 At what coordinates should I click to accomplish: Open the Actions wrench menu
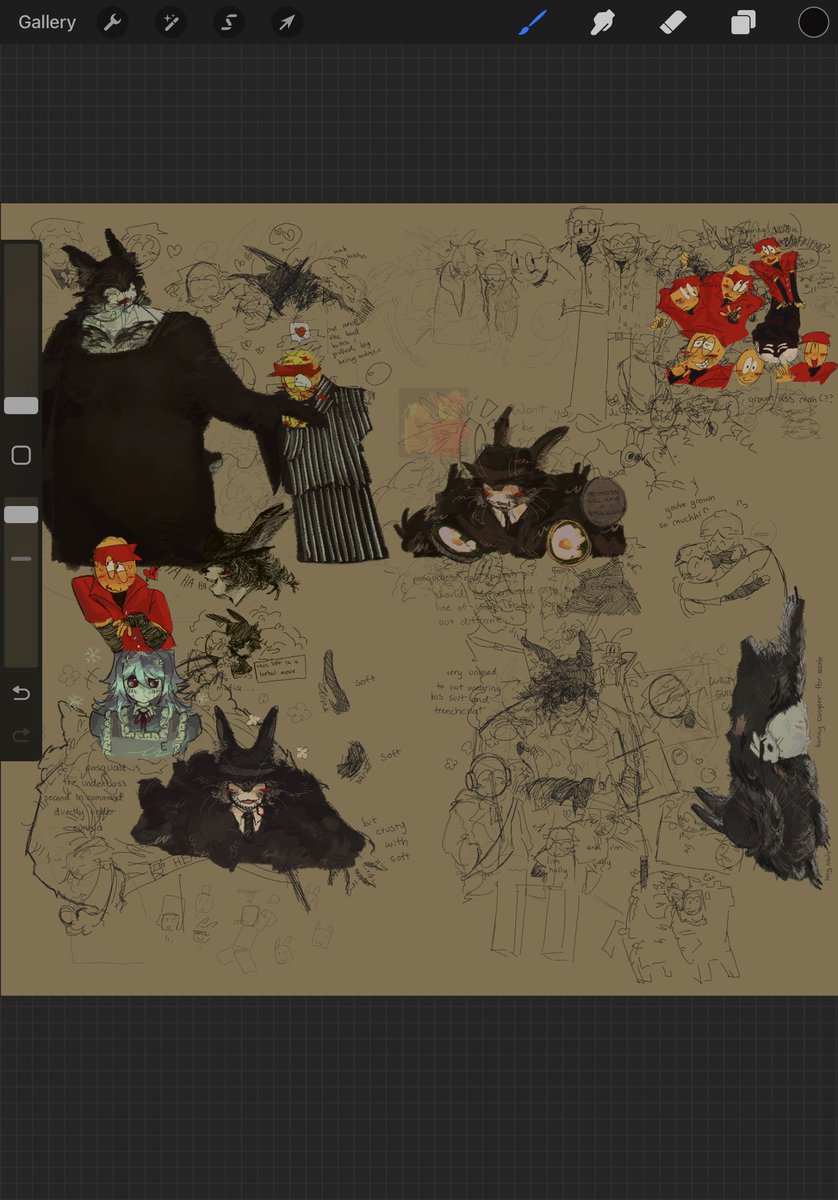click(x=113, y=22)
